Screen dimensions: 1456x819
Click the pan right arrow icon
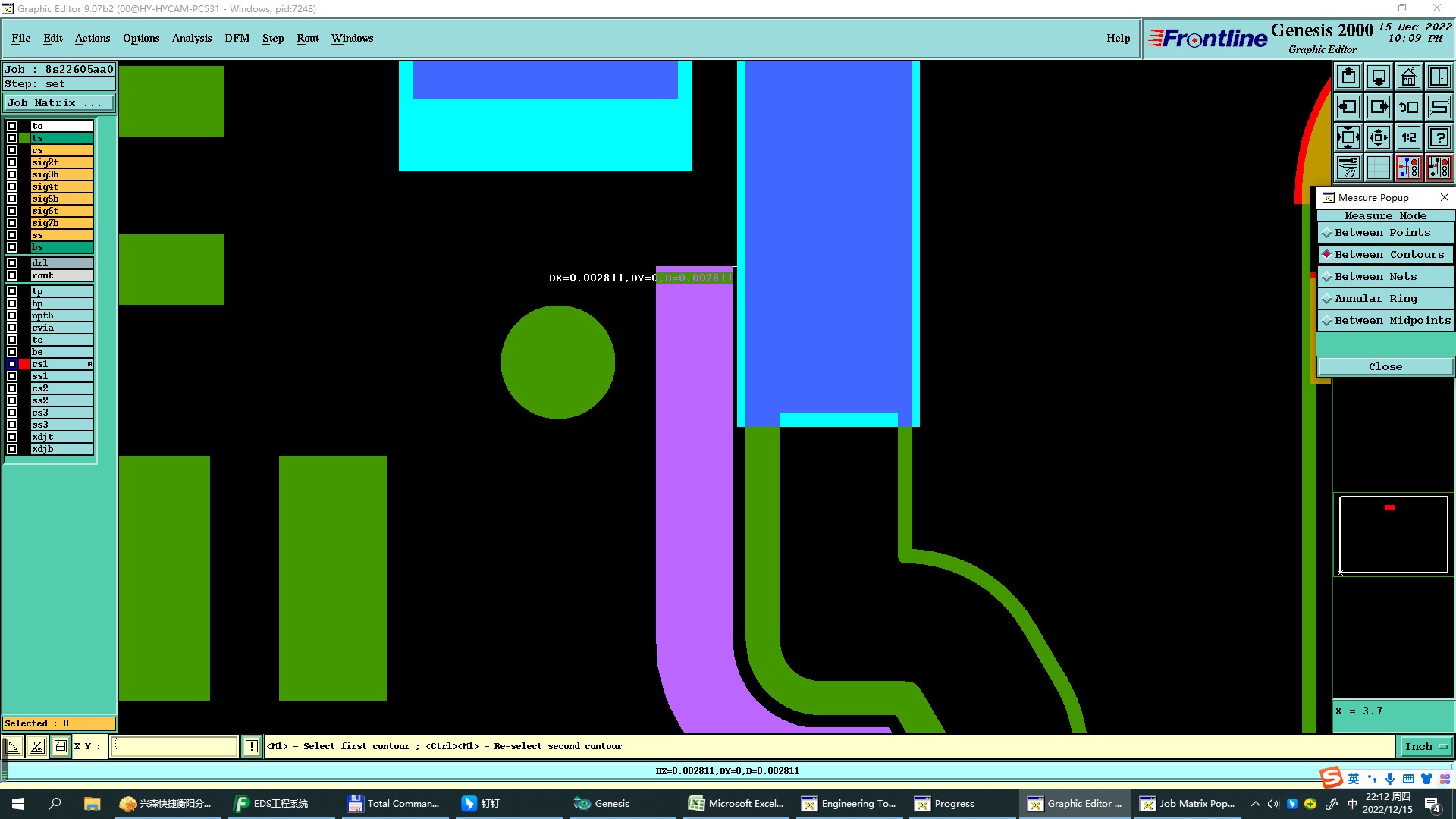coord(1379,107)
